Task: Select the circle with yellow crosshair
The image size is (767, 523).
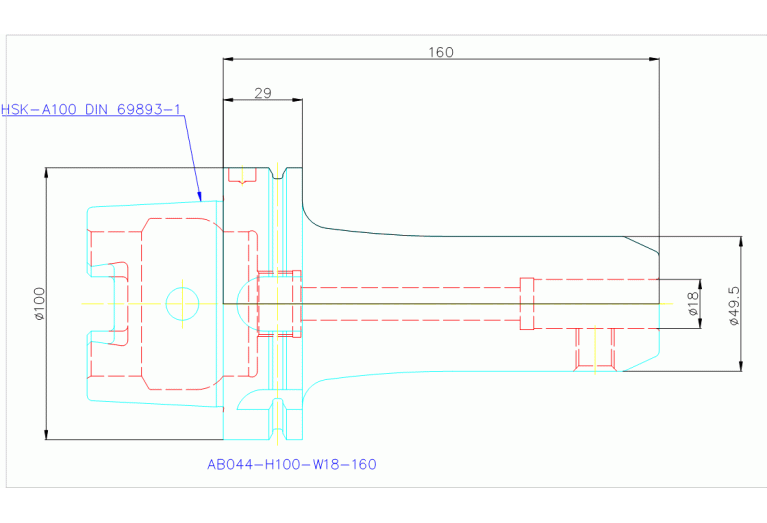Action: click(183, 302)
